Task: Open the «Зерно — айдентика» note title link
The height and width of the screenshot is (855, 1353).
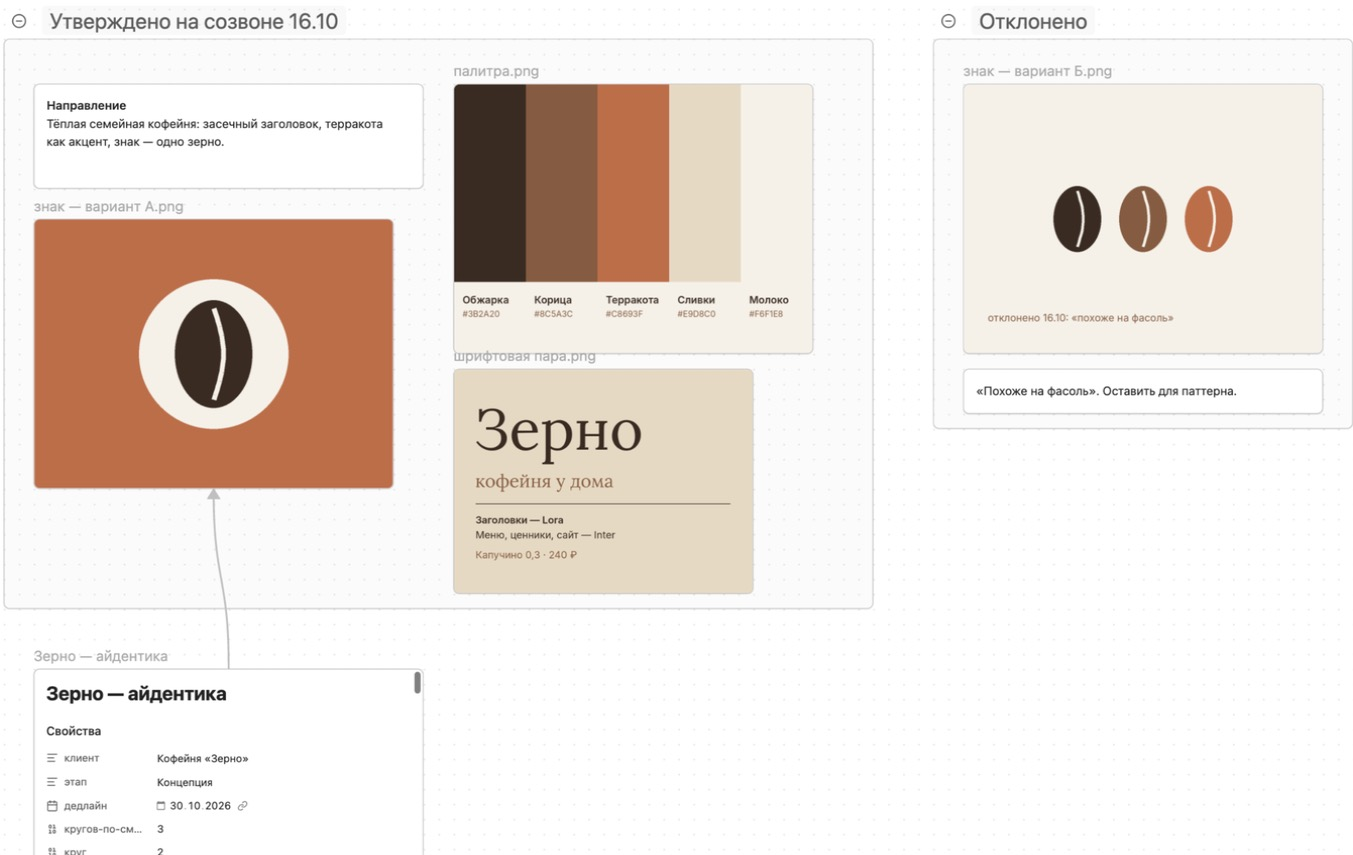Action: pos(101,656)
